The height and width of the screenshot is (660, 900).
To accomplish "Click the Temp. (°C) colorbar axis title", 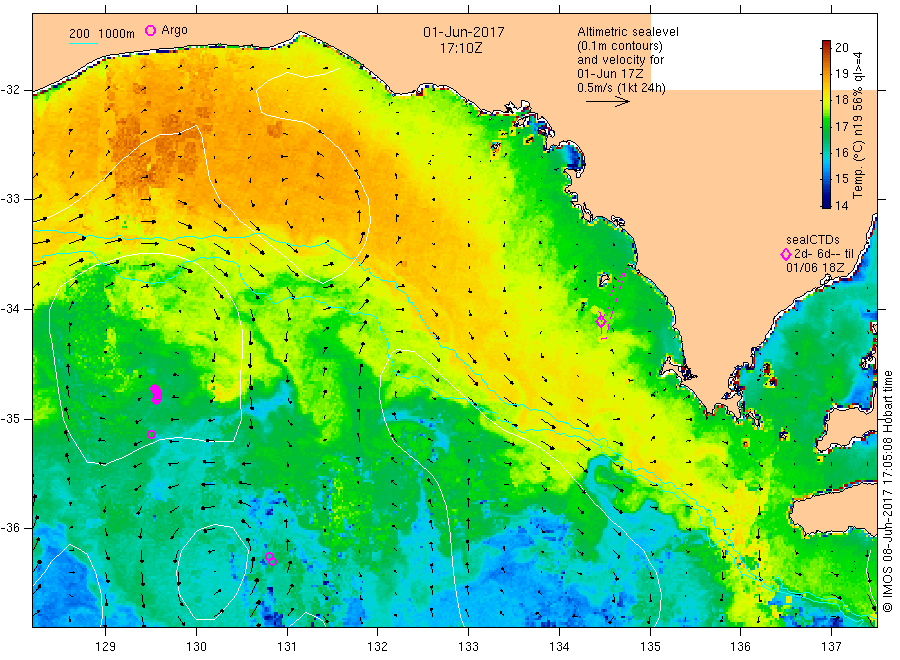I will (x=858, y=125).
